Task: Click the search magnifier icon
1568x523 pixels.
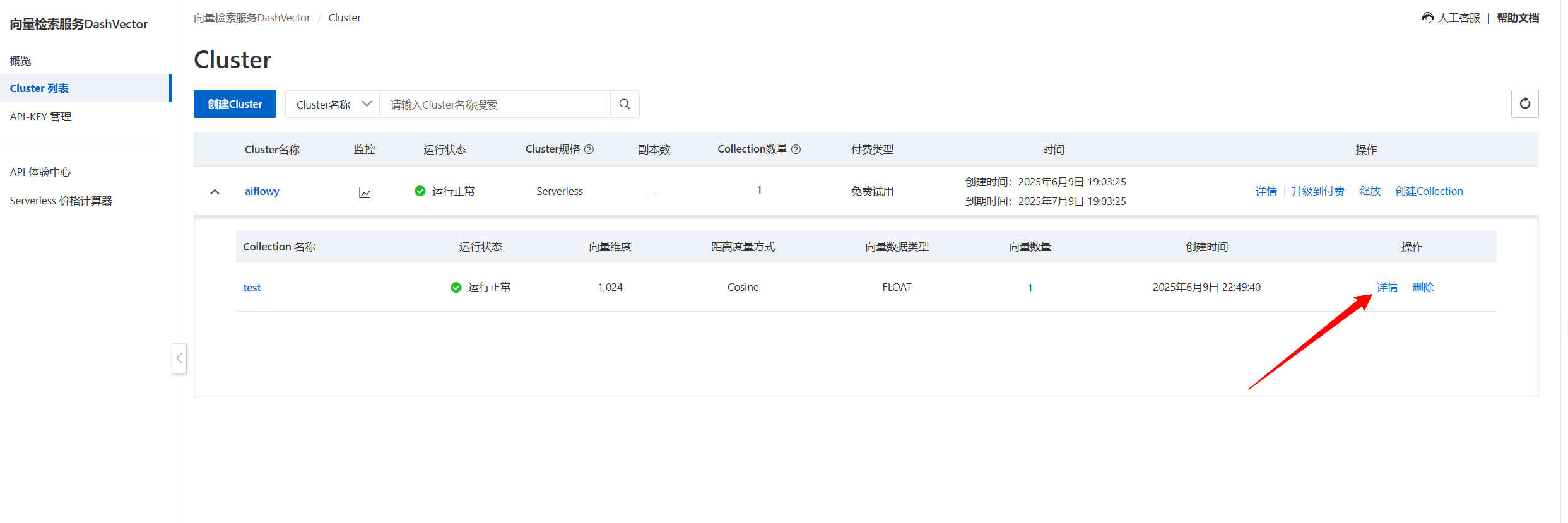Action: point(624,104)
